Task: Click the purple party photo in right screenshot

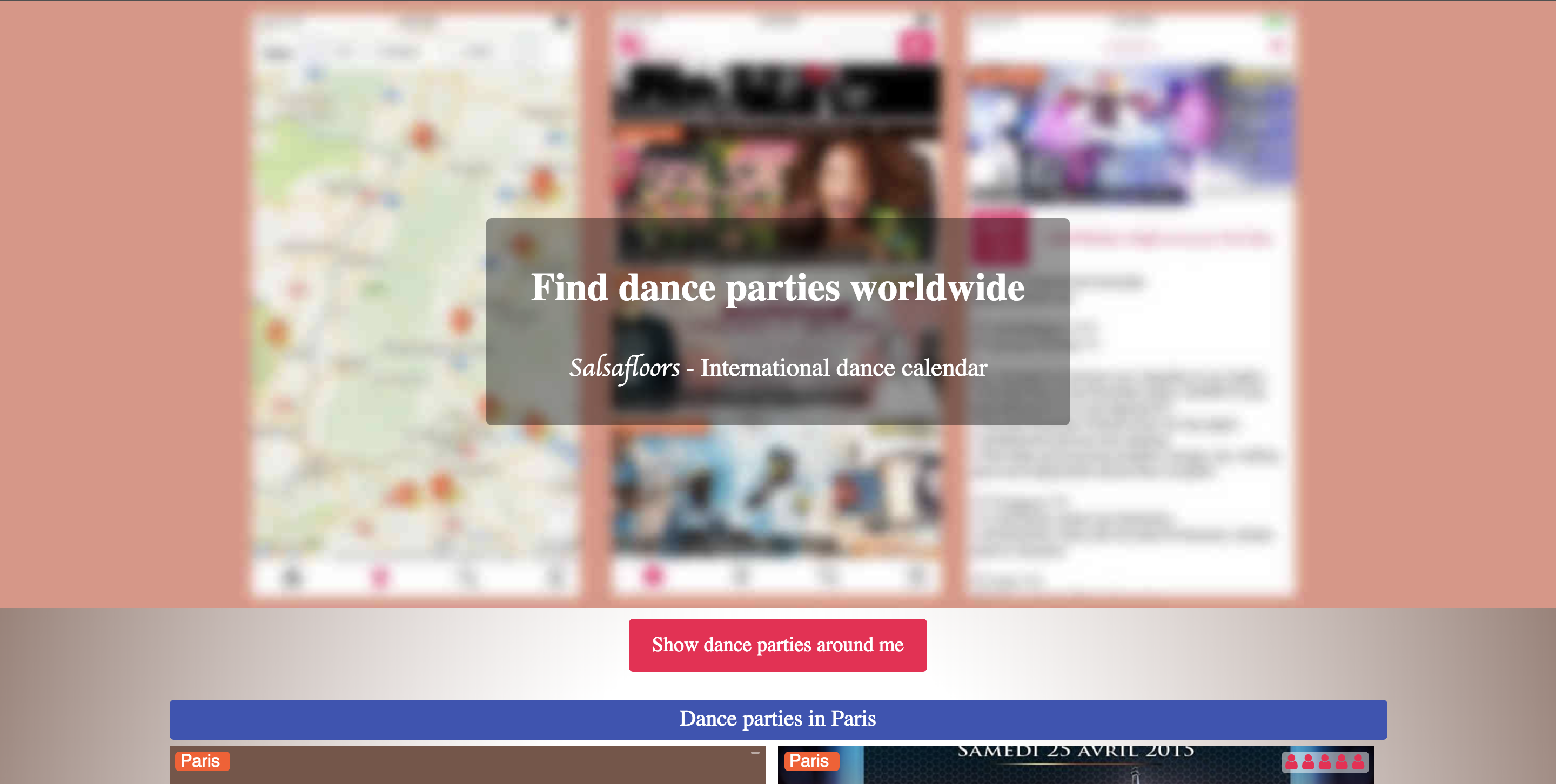Action: (1130, 133)
